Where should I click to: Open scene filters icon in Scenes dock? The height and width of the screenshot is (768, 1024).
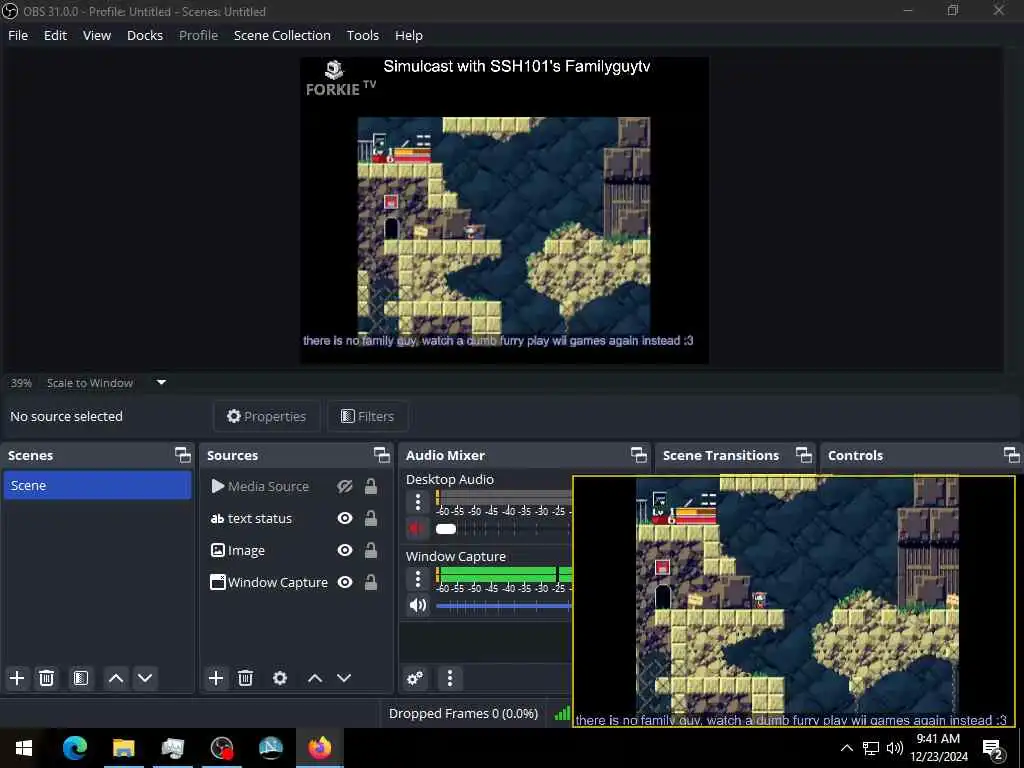point(80,678)
